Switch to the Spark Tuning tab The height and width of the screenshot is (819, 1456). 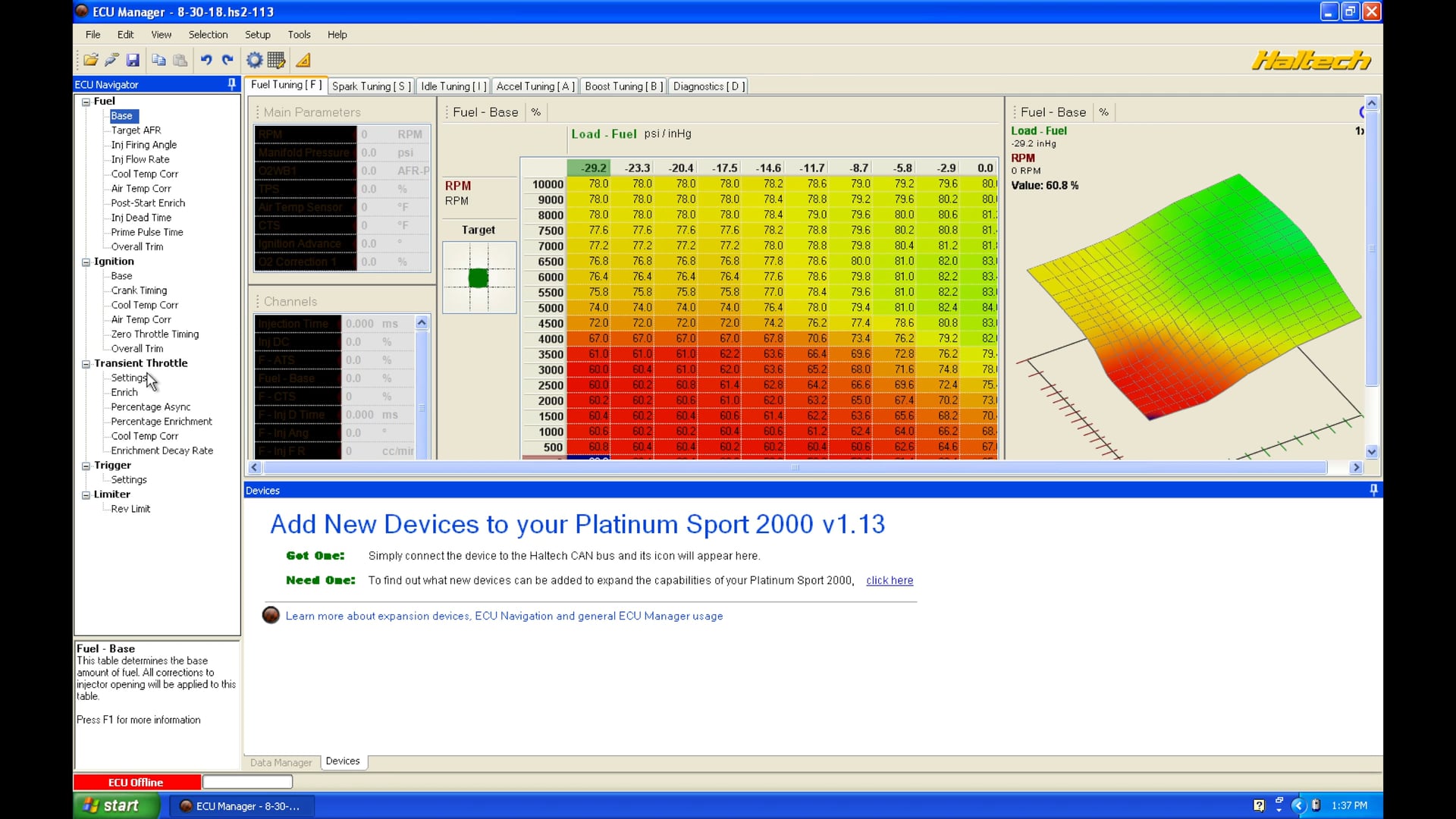coord(371,86)
